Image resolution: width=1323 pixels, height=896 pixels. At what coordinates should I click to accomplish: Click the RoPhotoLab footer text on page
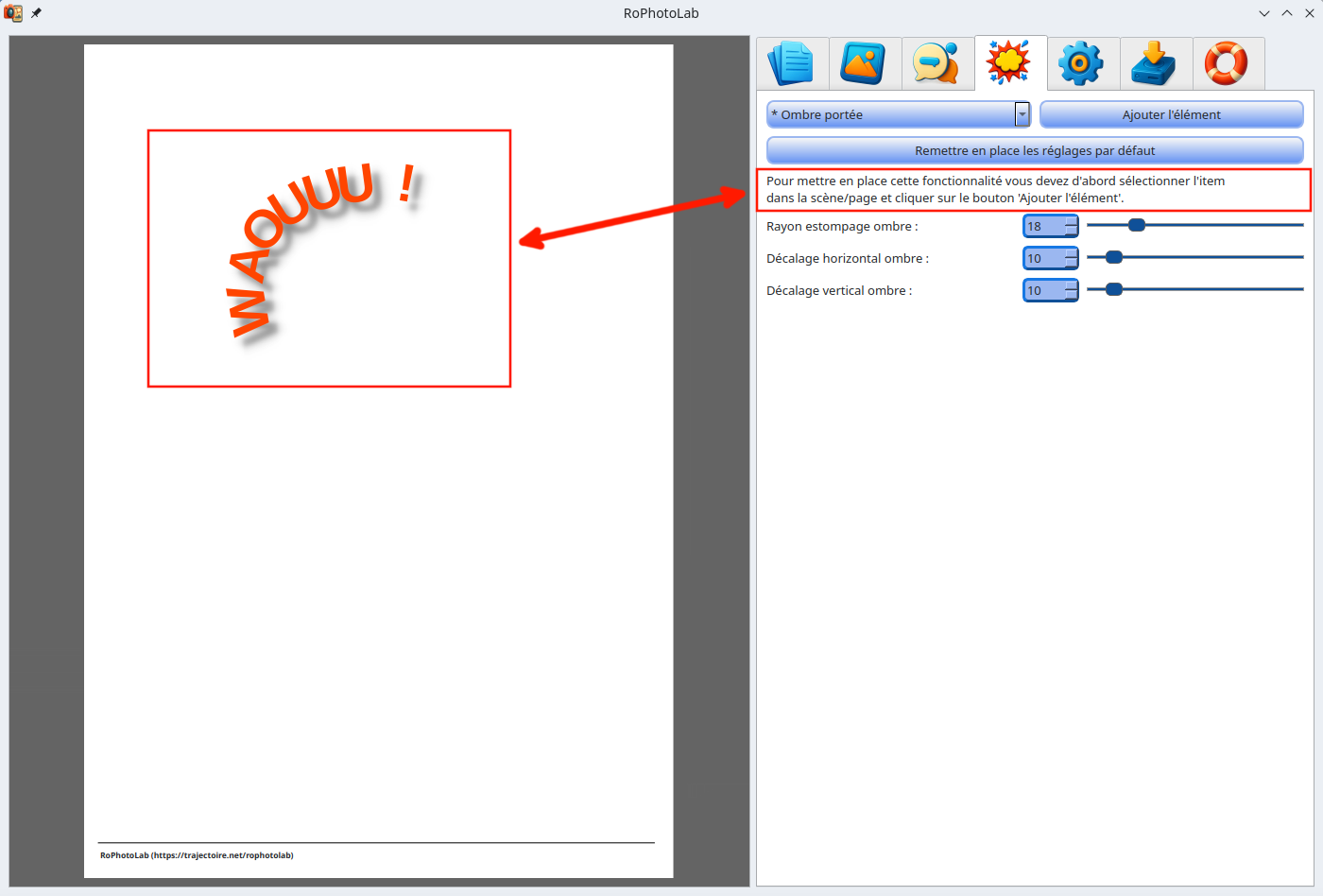pos(197,855)
